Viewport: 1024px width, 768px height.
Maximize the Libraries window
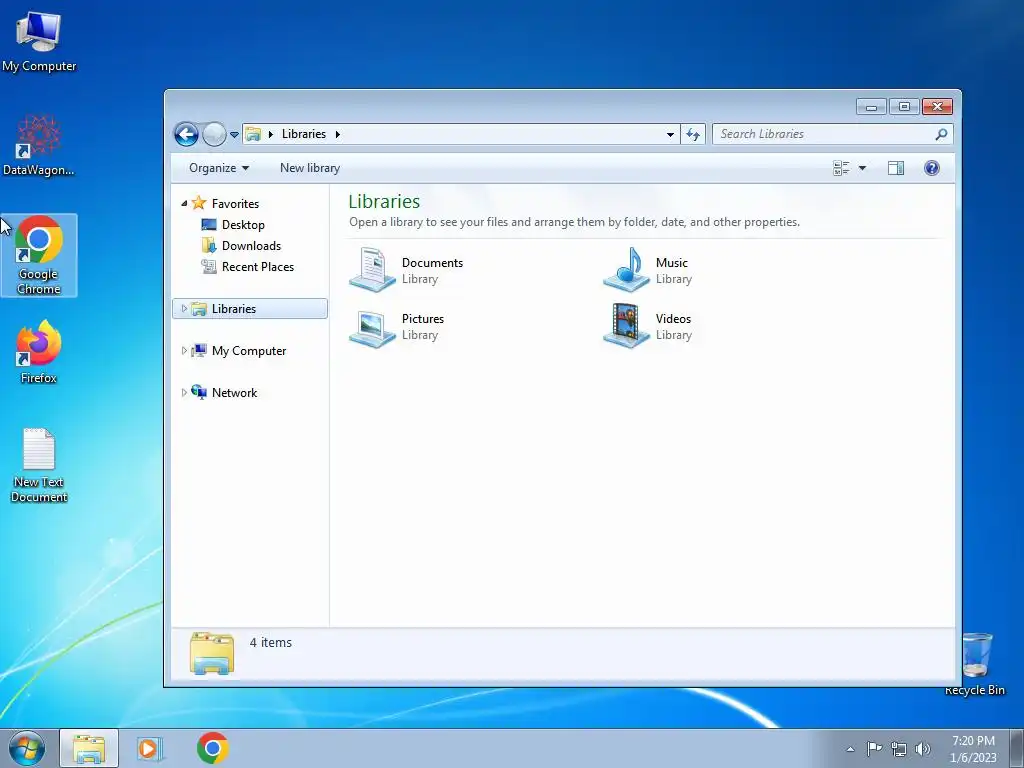904,106
